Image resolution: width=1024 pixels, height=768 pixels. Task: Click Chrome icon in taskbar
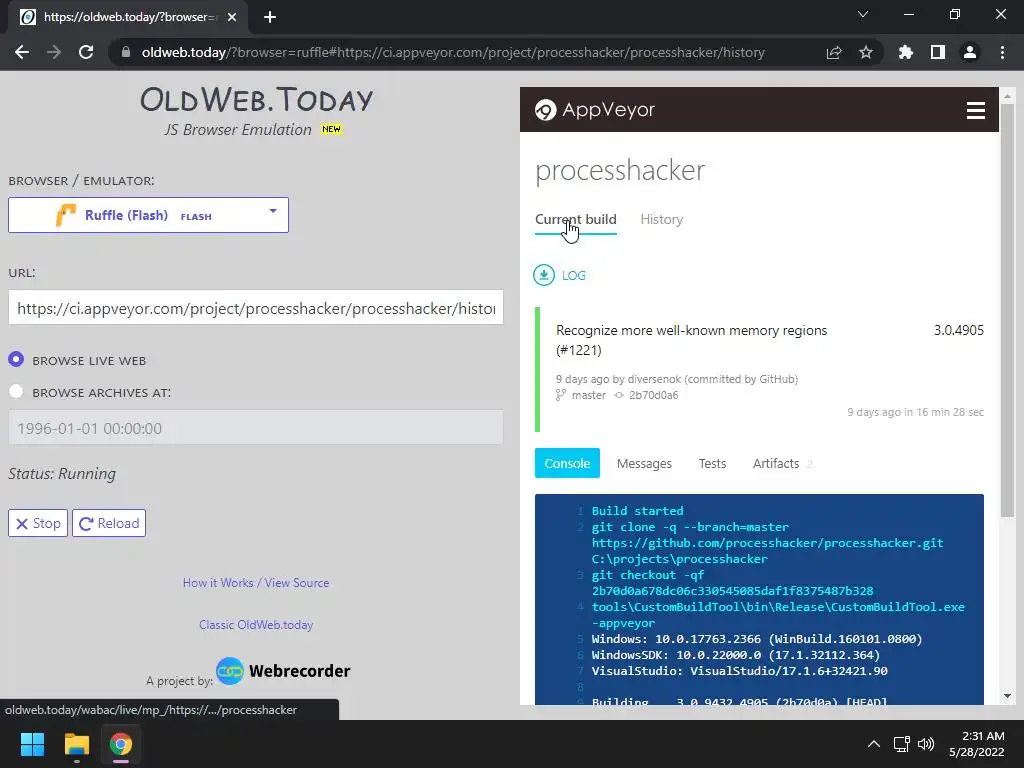(121, 744)
